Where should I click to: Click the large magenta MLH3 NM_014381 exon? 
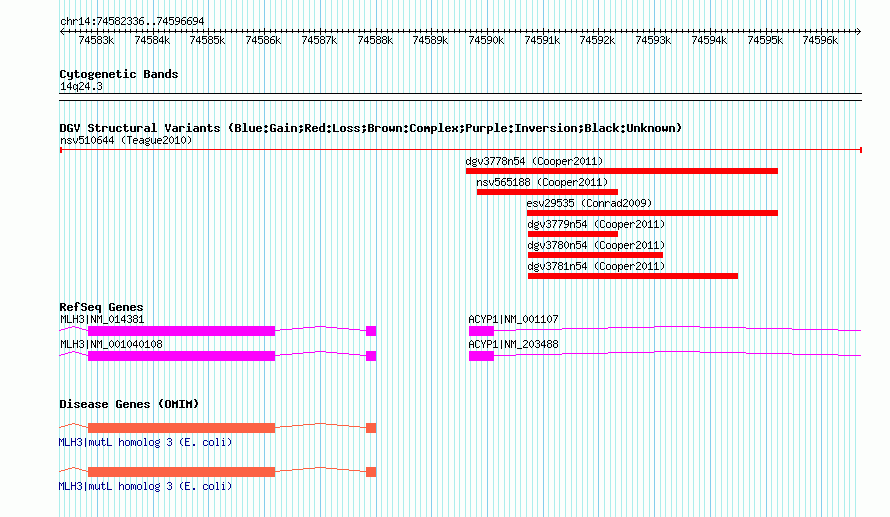point(182,331)
